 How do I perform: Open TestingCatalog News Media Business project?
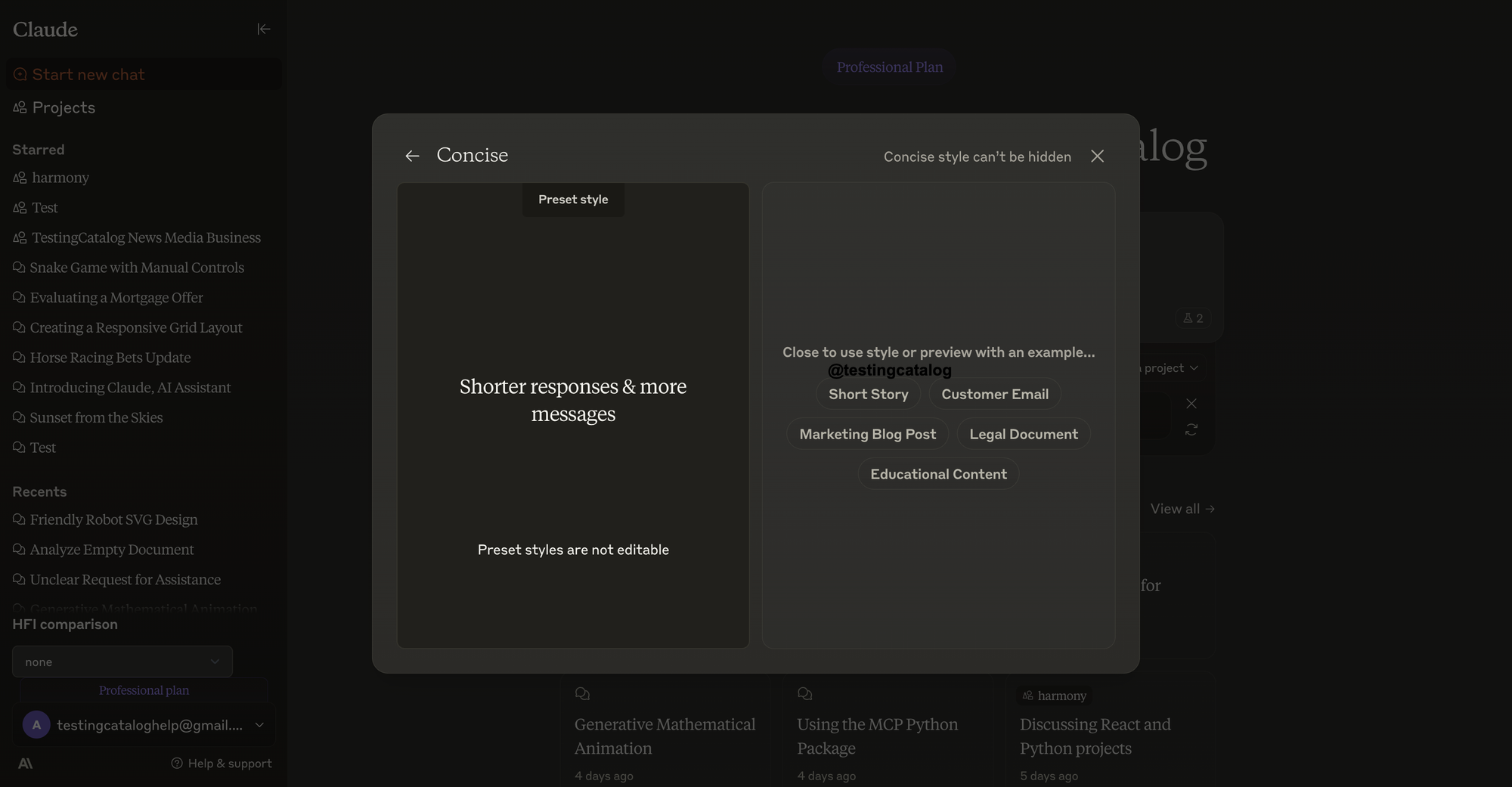click(137, 237)
